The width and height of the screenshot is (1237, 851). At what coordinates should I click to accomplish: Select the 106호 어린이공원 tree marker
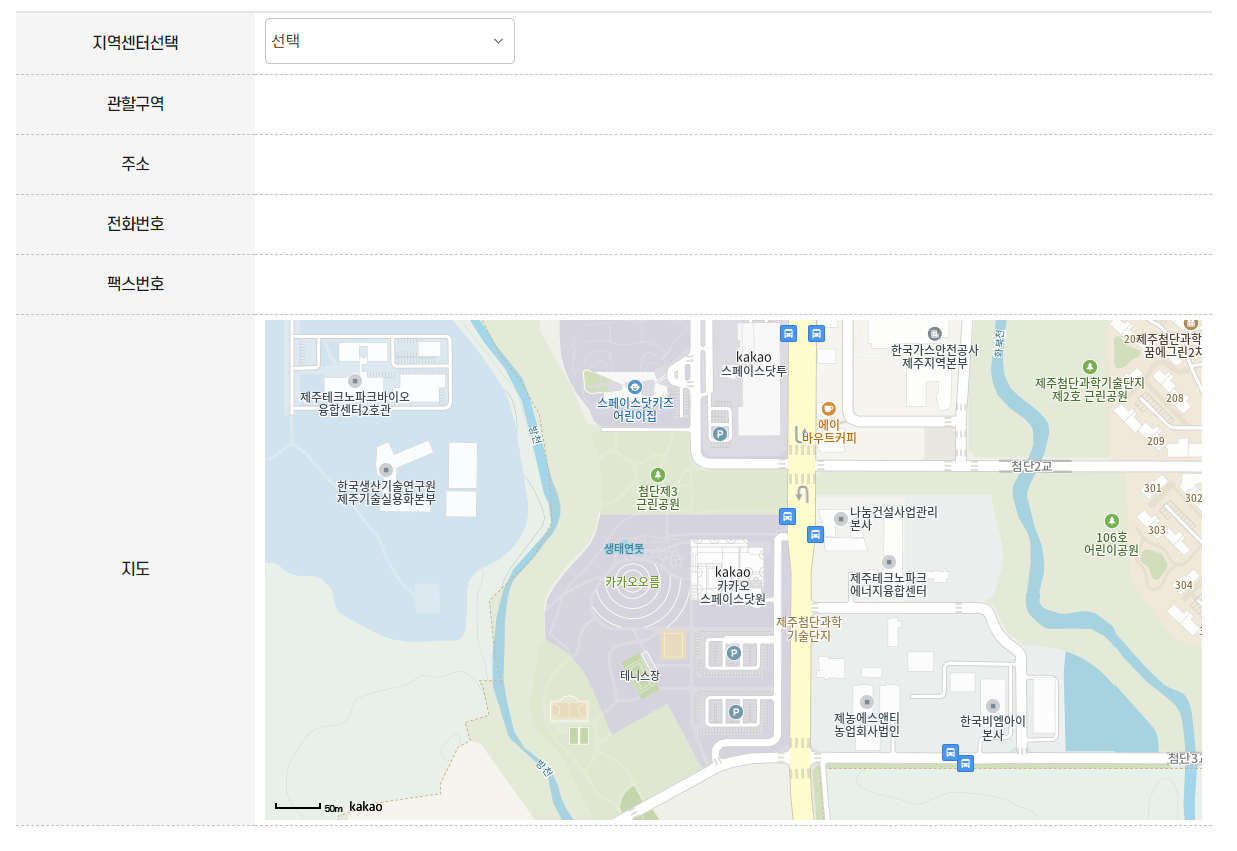point(1111,521)
